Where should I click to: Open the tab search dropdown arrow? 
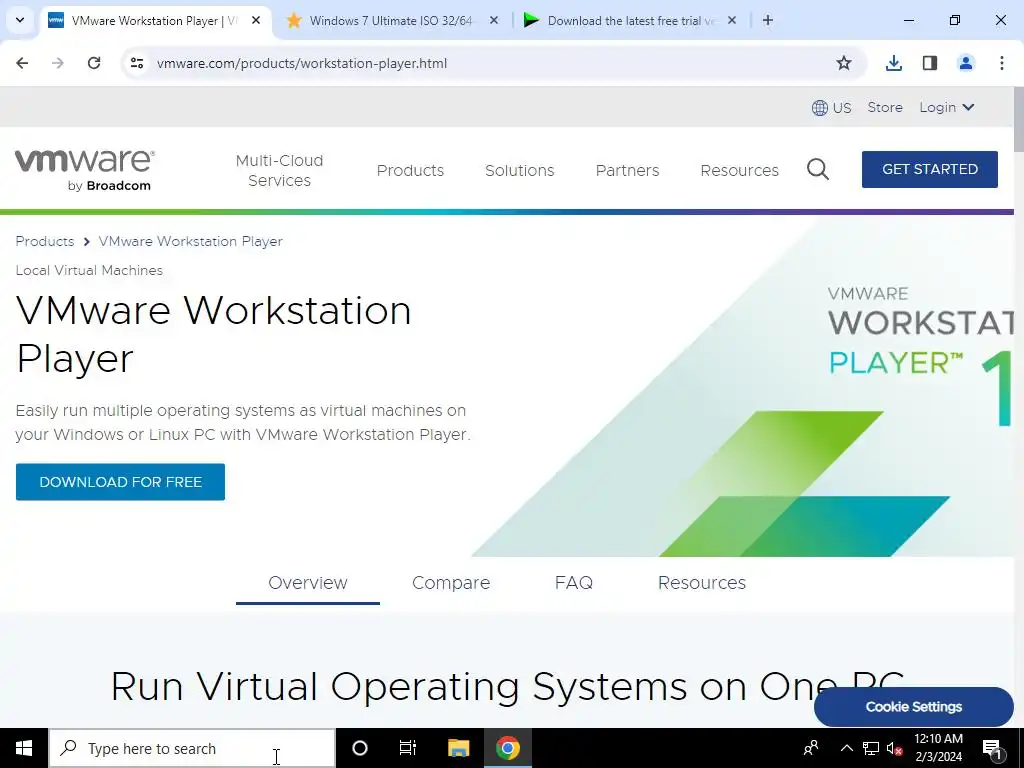(x=20, y=20)
